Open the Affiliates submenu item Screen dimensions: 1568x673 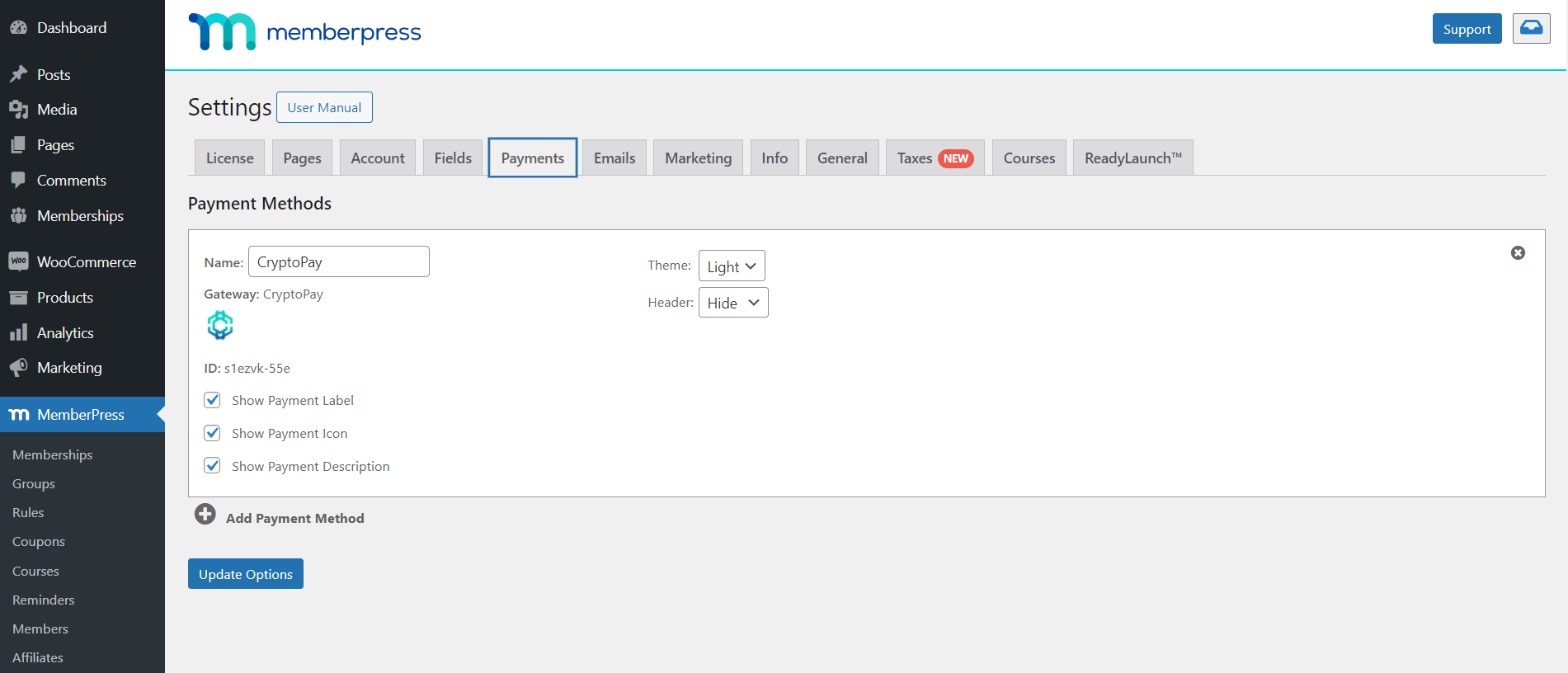tap(38, 657)
